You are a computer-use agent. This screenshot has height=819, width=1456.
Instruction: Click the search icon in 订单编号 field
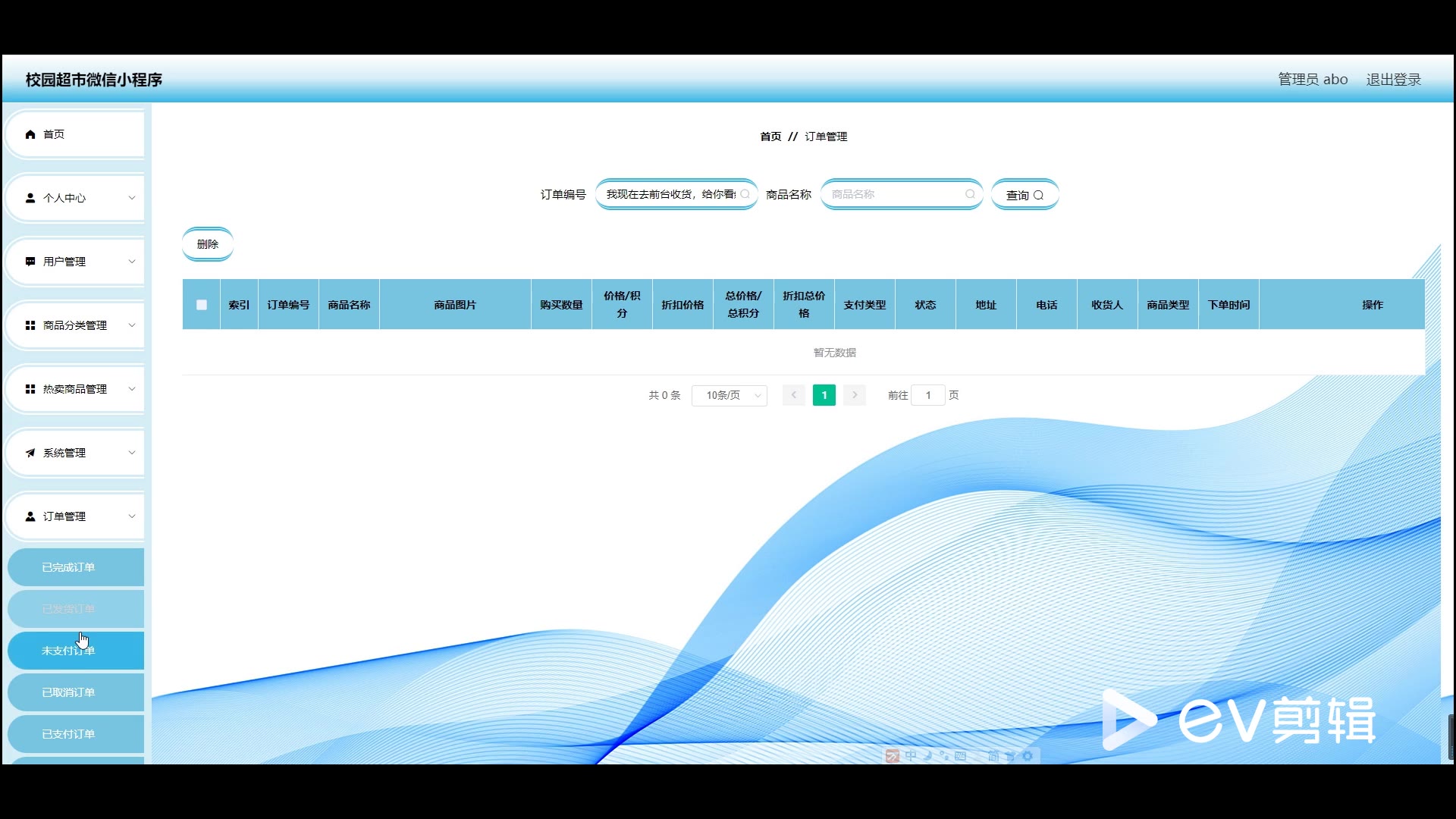(745, 194)
